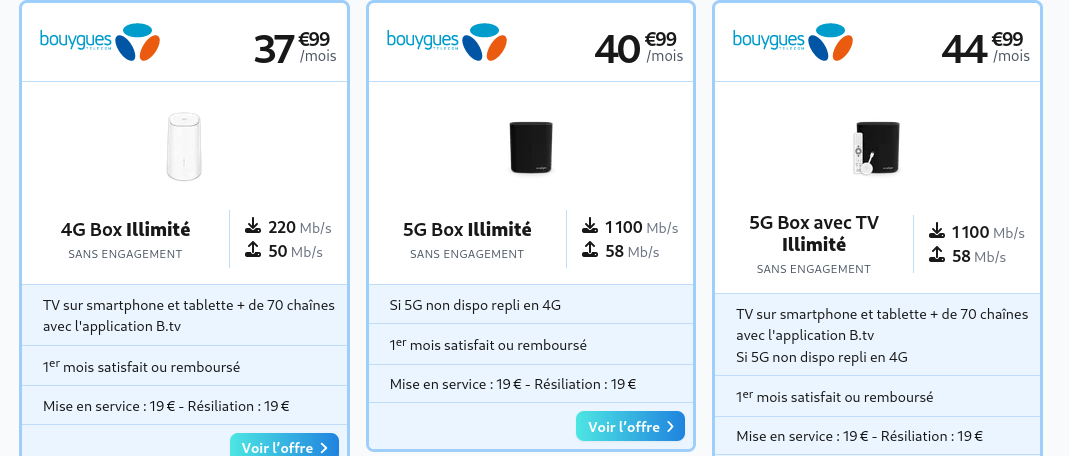Click the 37€99 per month price

coord(295,47)
